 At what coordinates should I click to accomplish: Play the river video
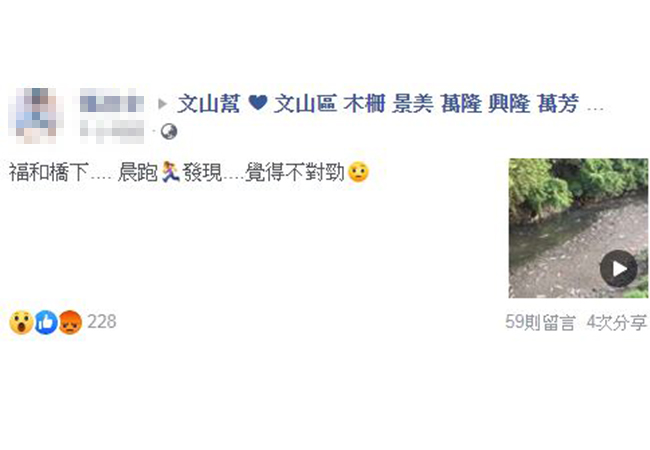tap(618, 269)
